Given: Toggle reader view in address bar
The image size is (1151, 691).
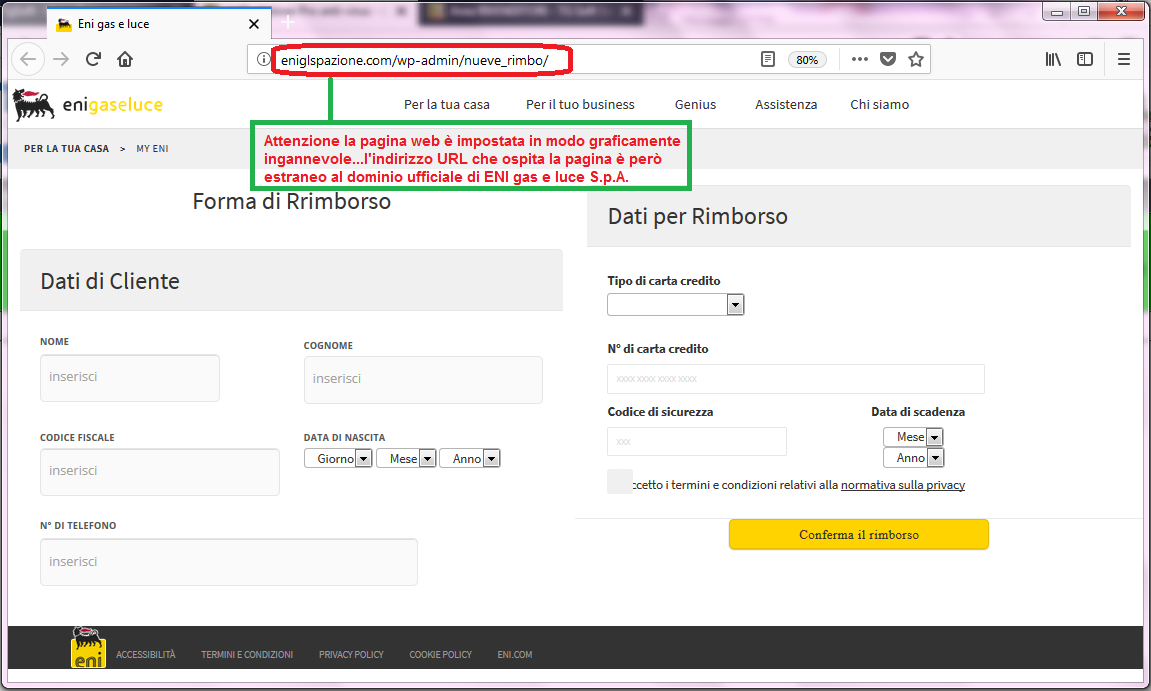Looking at the screenshot, I should [x=768, y=59].
